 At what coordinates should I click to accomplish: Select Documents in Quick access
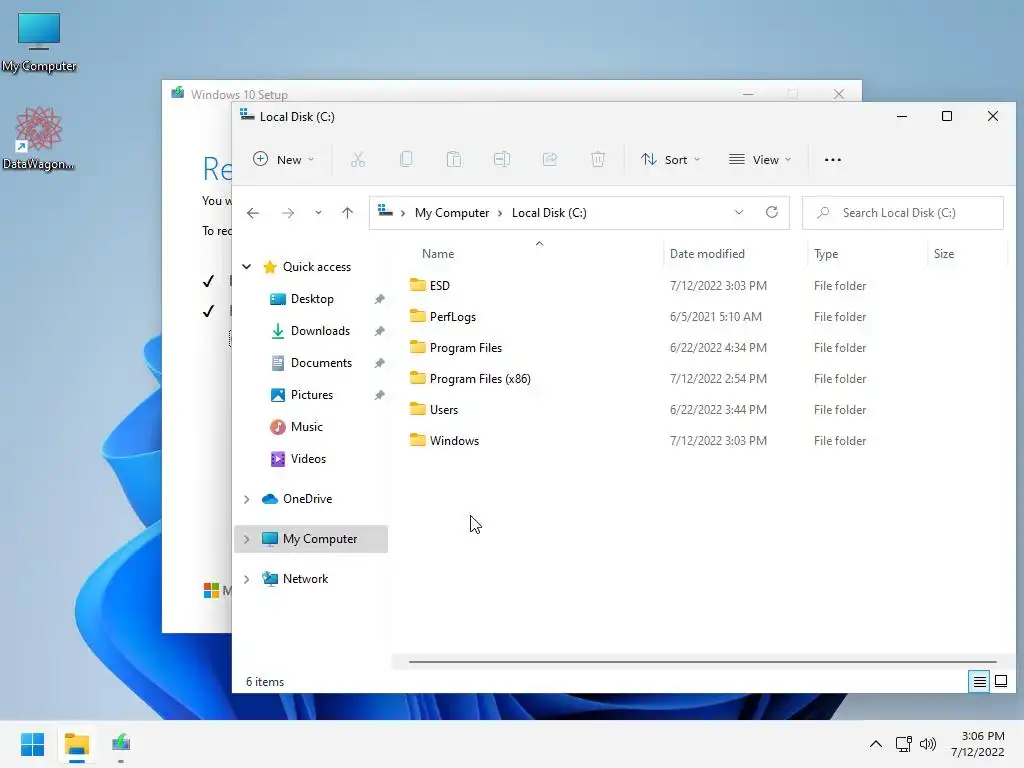[x=321, y=362]
